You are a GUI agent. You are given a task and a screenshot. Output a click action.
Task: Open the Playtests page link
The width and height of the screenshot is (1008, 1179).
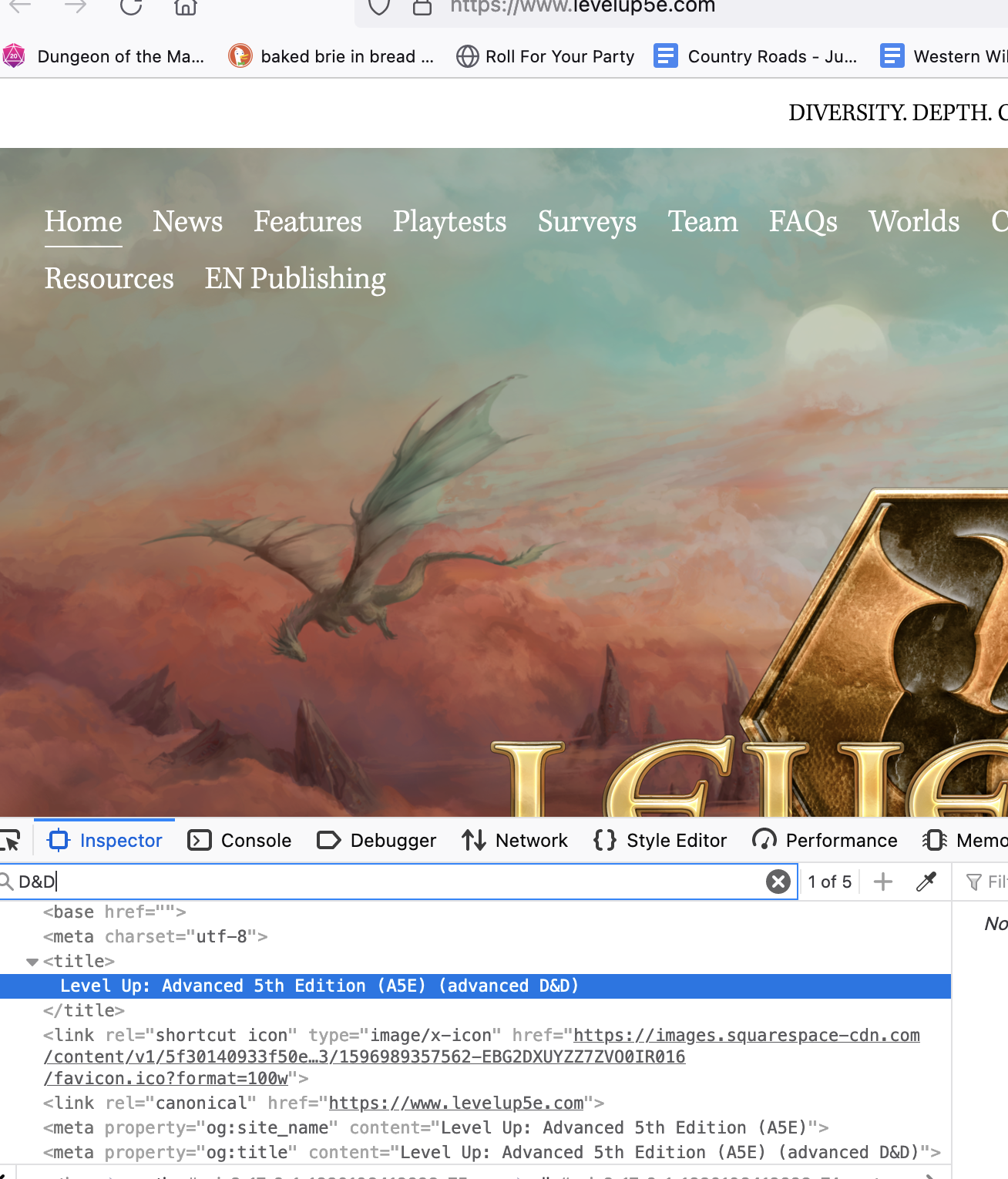[x=449, y=222]
